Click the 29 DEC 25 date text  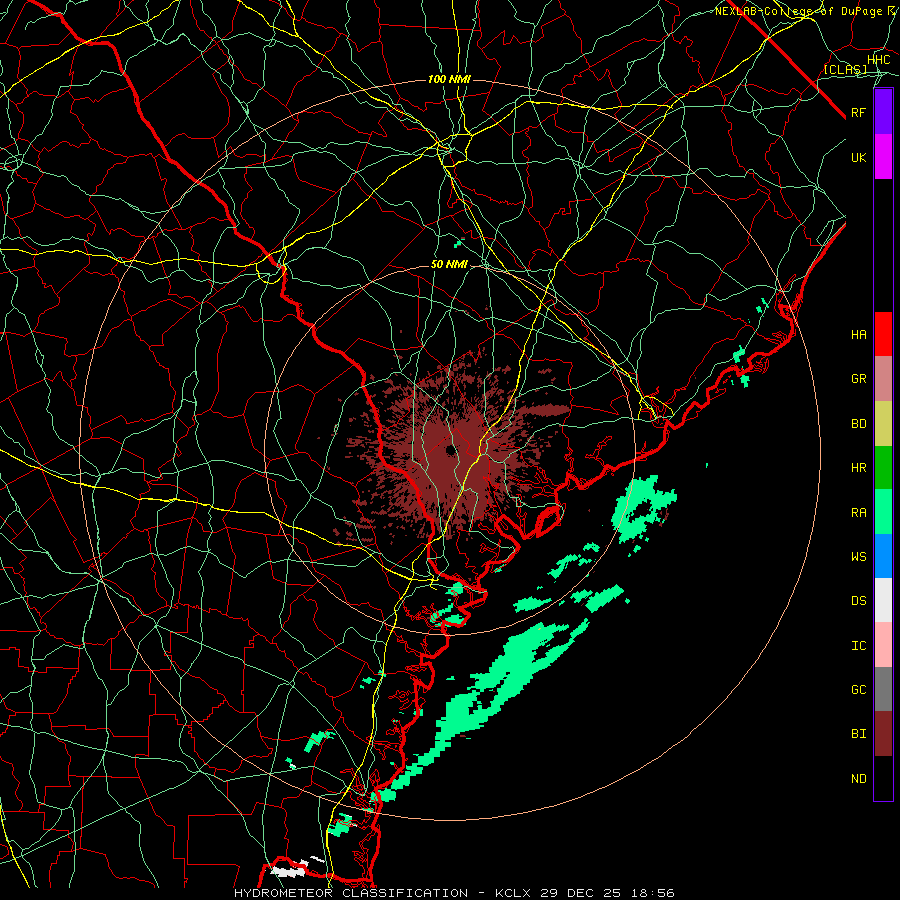[581, 893]
